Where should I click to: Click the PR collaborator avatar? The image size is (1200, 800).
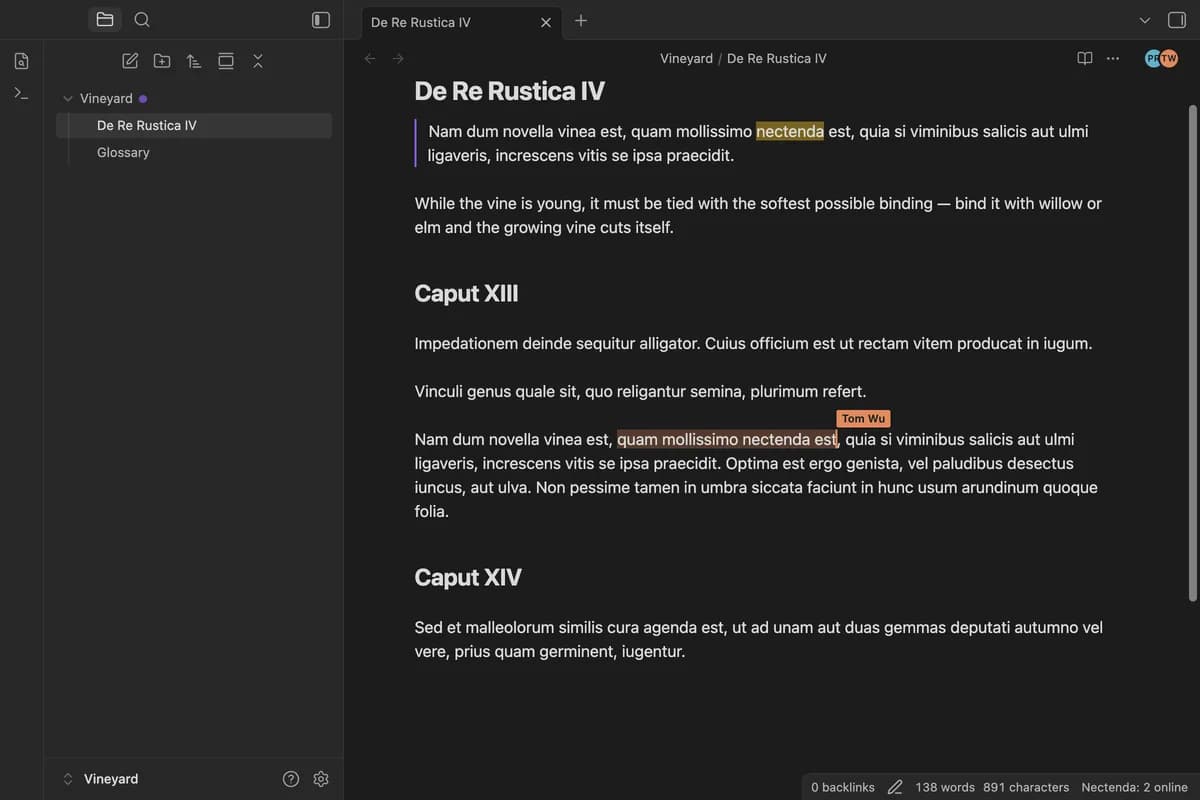(x=1153, y=59)
